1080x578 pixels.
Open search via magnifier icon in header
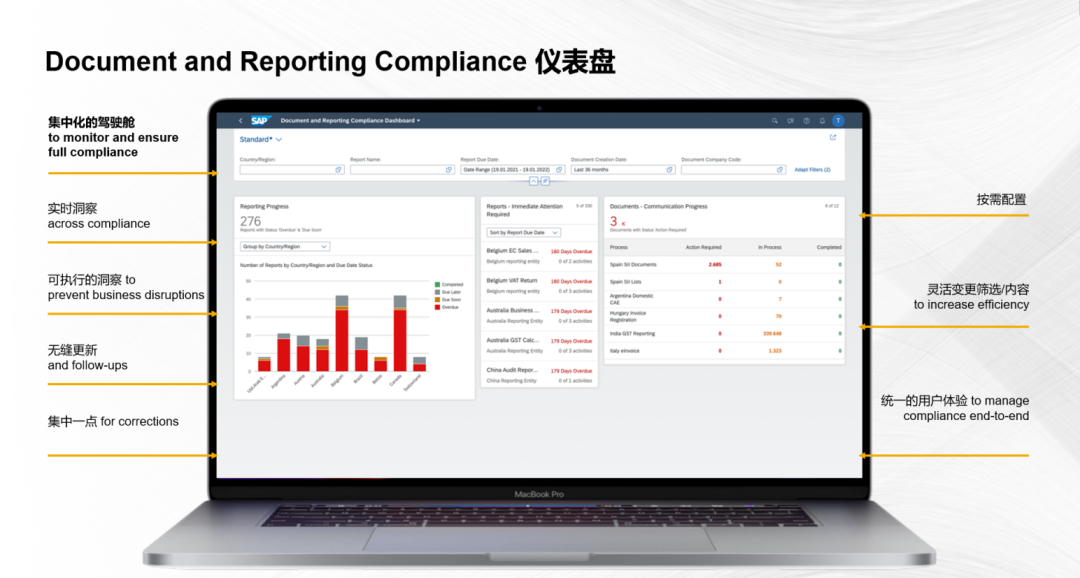pyautogui.click(x=774, y=120)
